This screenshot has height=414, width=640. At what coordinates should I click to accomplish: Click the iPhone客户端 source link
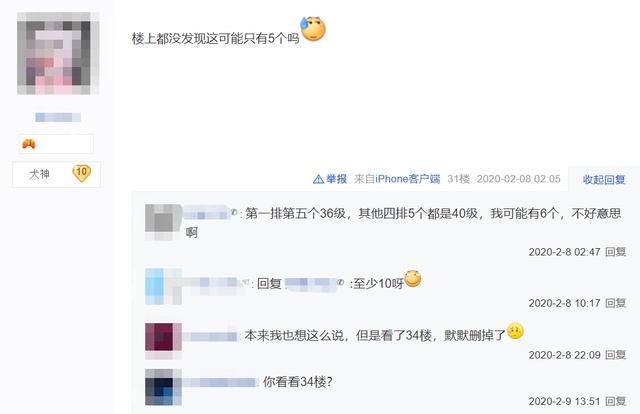pyautogui.click(x=407, y=179)
